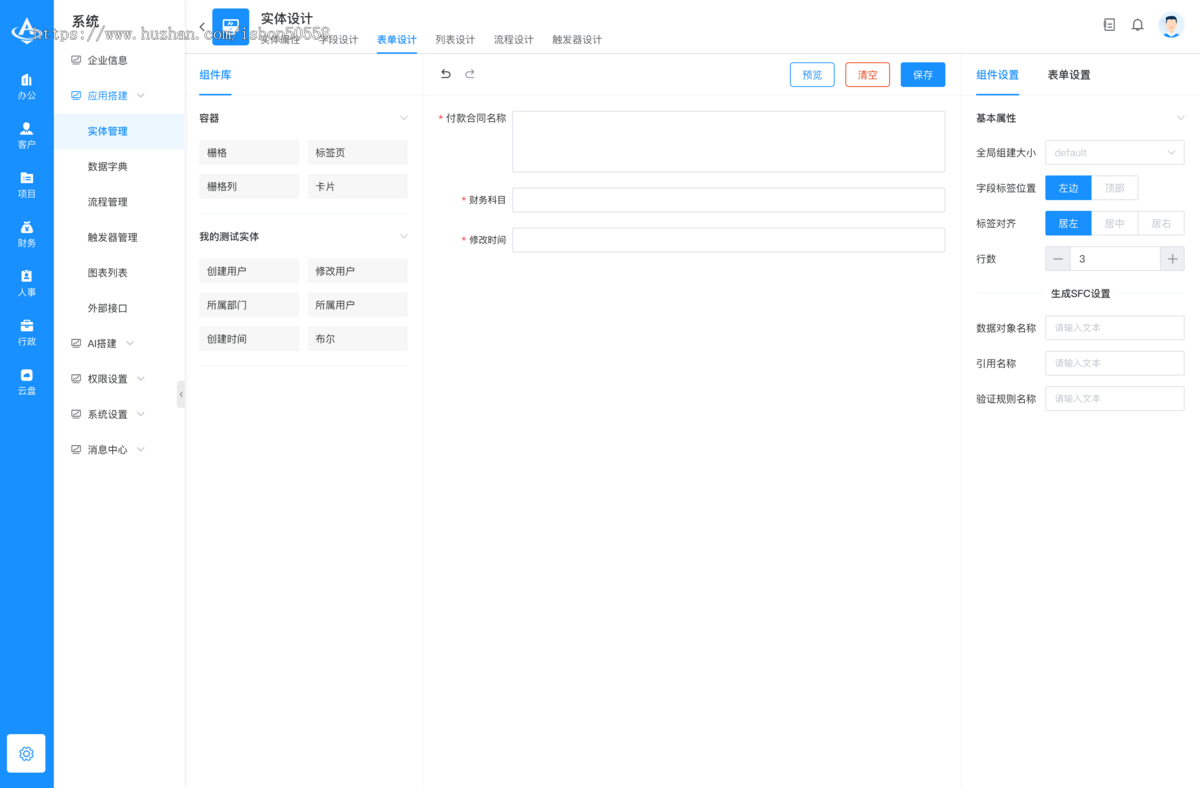1200x788 pixels.
Task: Click the 清空 clear button
Action: pos(867,75)
